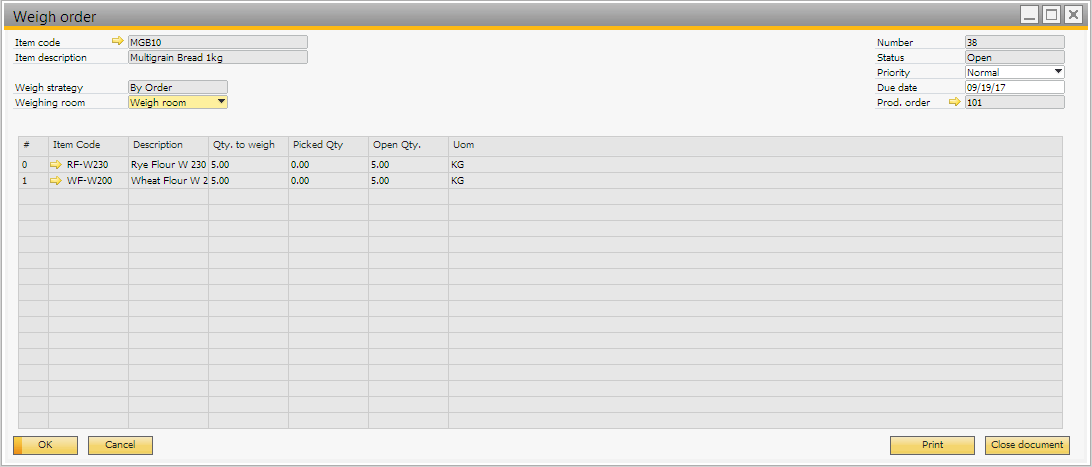Screen dimensions: 1092x467
Task: Click the Due date field
Action: click(1013, 87)
